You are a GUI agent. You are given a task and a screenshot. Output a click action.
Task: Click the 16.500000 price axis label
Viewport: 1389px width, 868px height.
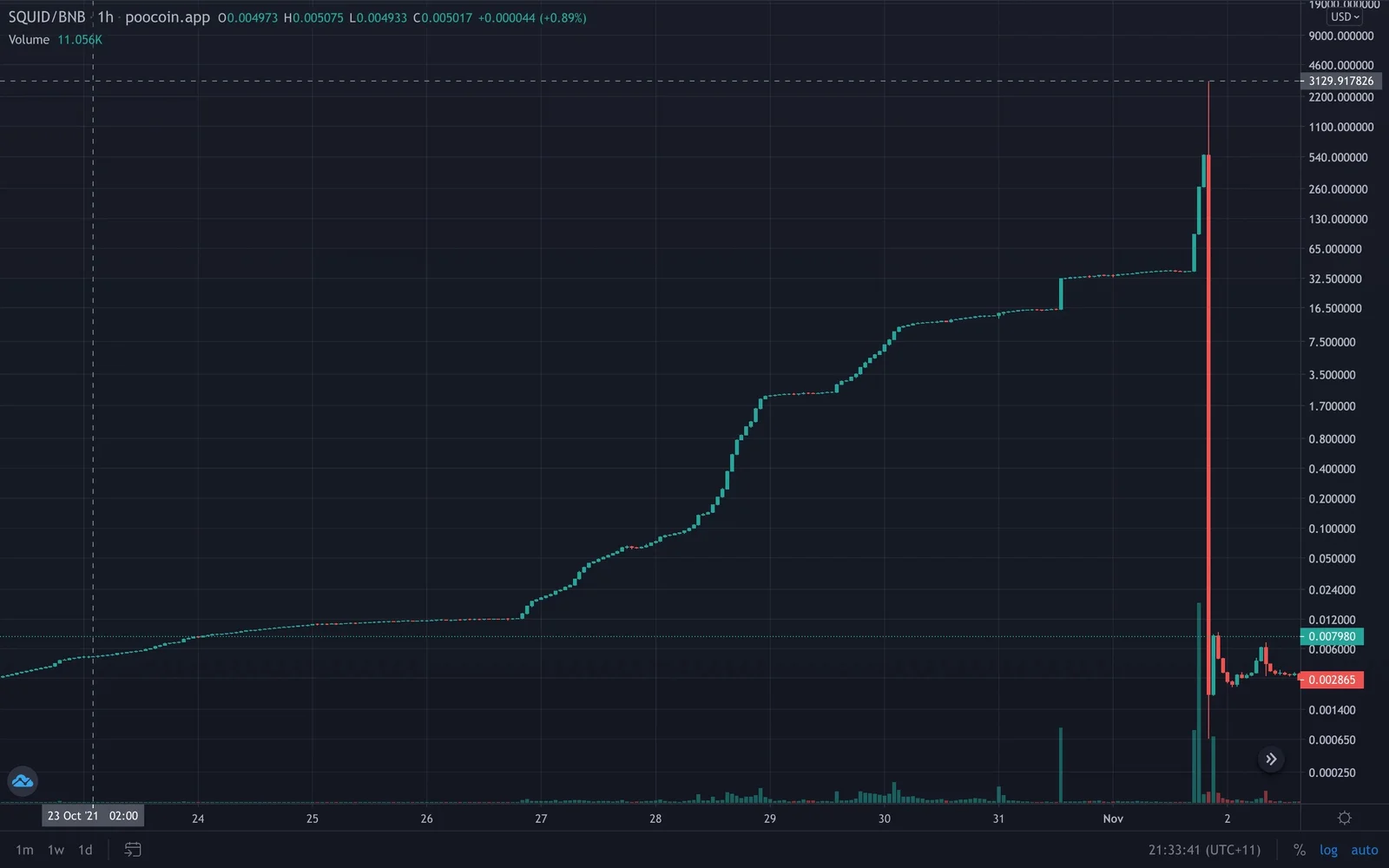[1335, 308]
